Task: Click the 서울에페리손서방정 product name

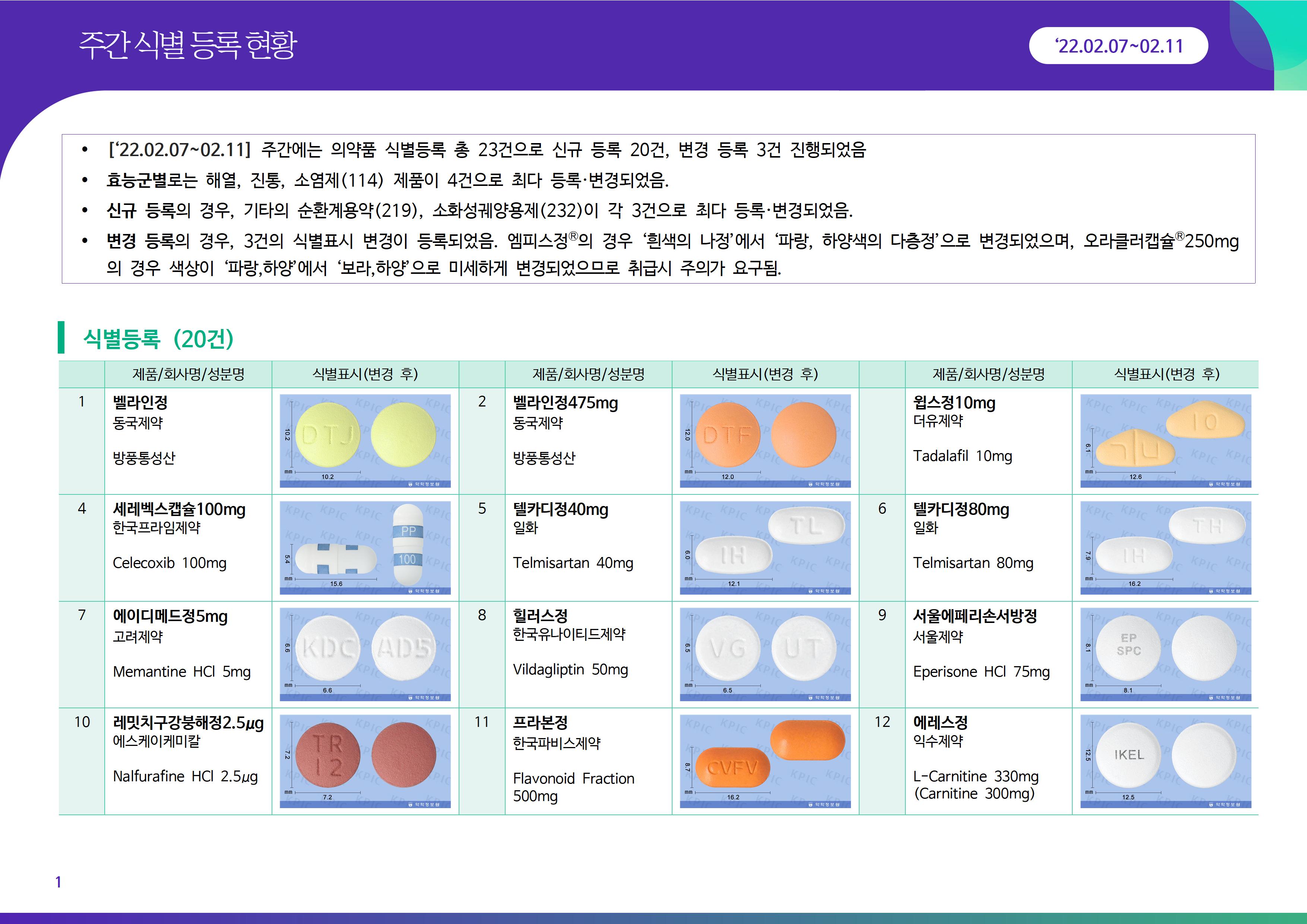Action: 975,616
